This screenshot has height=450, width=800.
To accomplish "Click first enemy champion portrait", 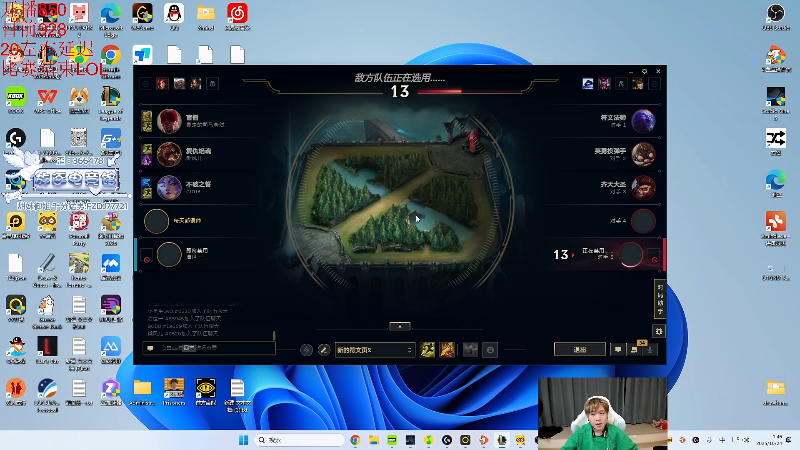I will [643, 121].
